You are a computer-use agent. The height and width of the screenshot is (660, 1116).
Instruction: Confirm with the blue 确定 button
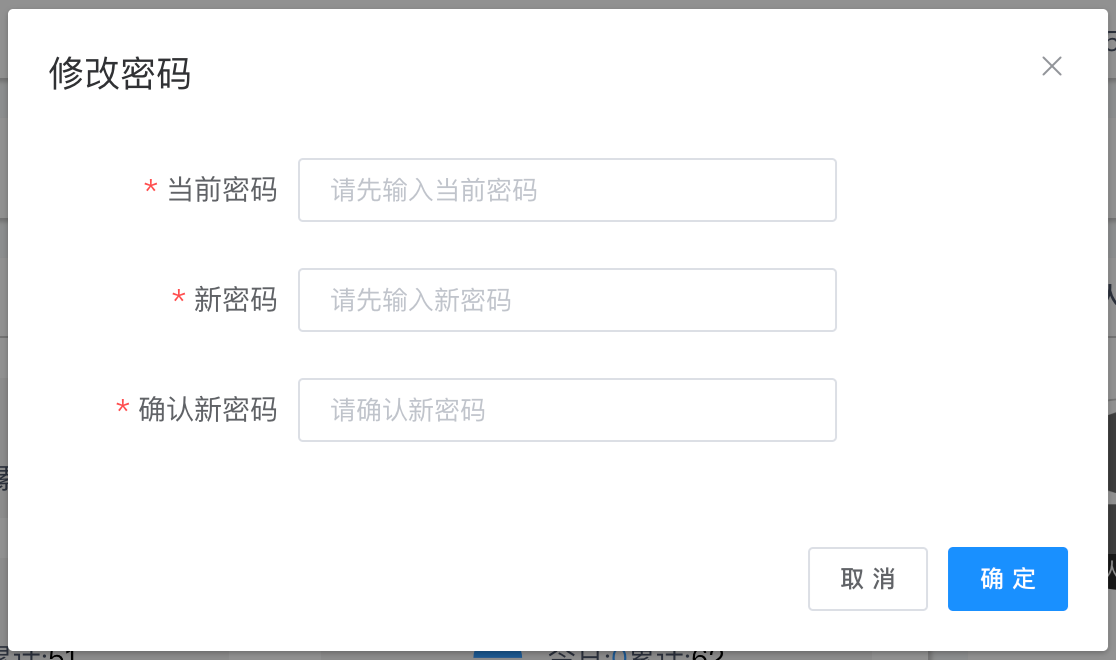1007,579
